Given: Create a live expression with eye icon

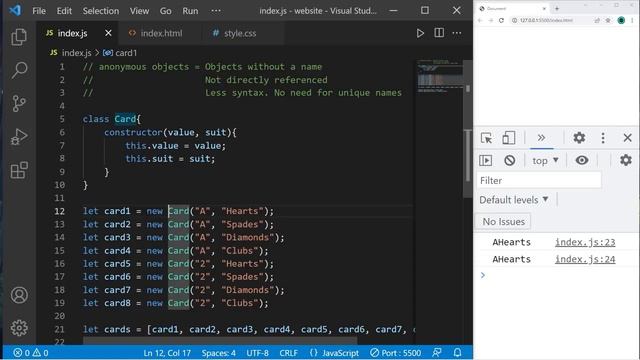Looking at the screenshot, I should [x=582, y=160].
